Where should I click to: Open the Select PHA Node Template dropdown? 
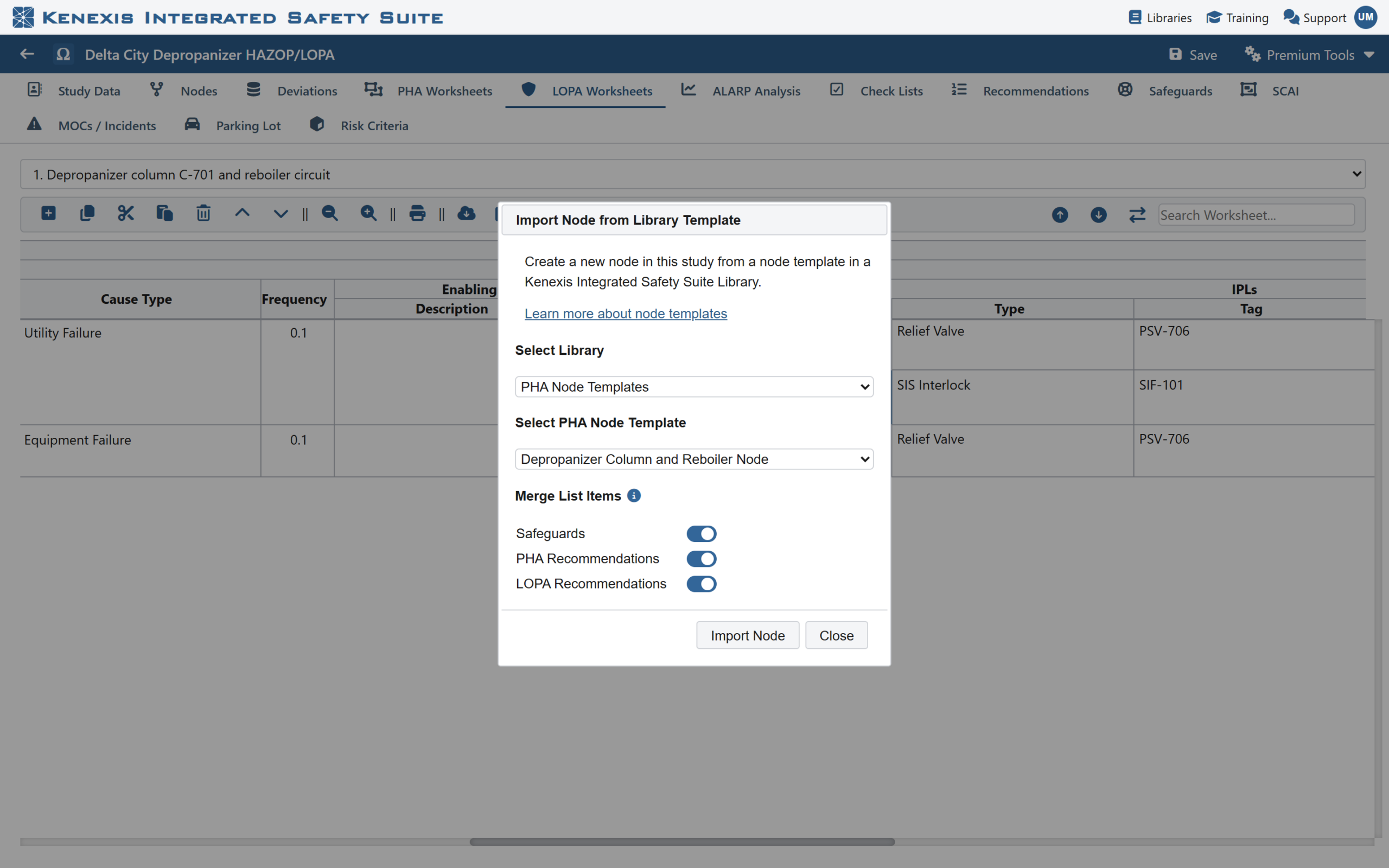pos(694,459)
